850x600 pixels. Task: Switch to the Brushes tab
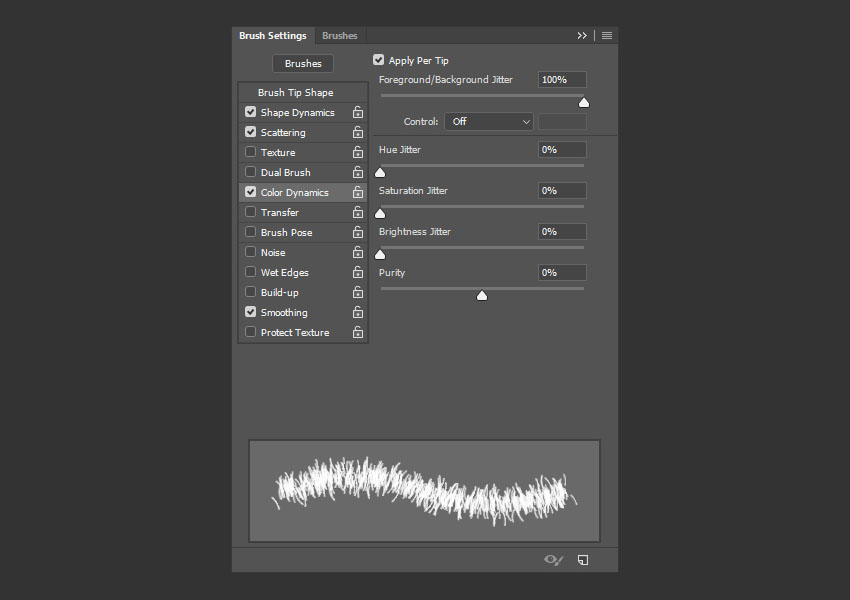pyautogui.click(x=340, y=34)
